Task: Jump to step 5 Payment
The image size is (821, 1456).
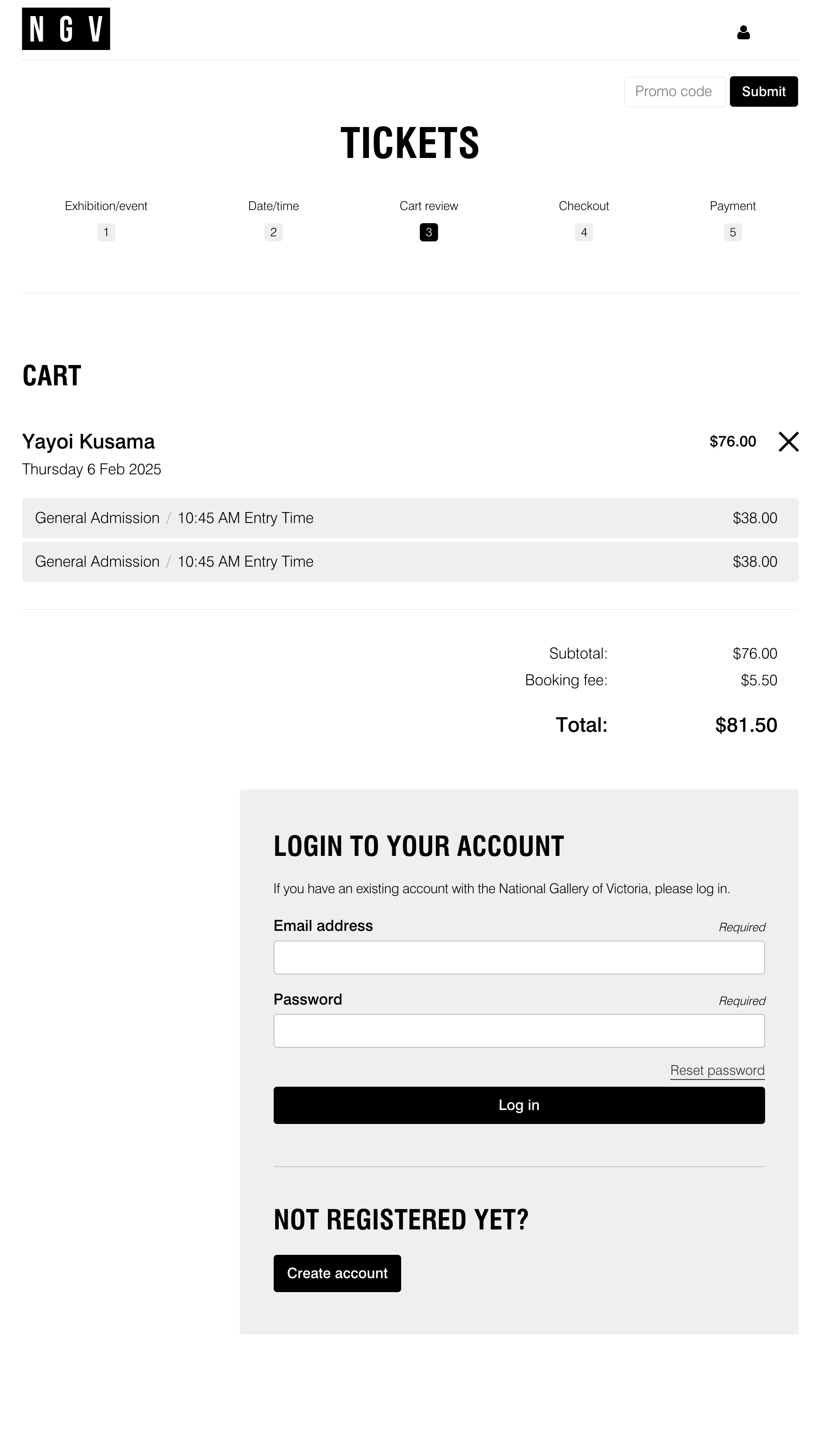Action: coord(733,232)
